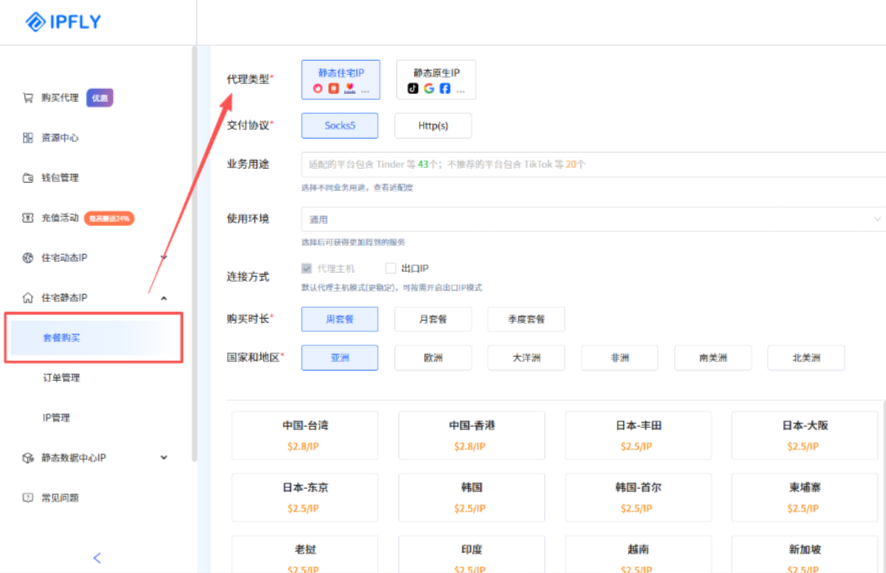This screenshot has width=886, height=573.
Task: Switch to the 北美洲 region tab
Action: 806,358
